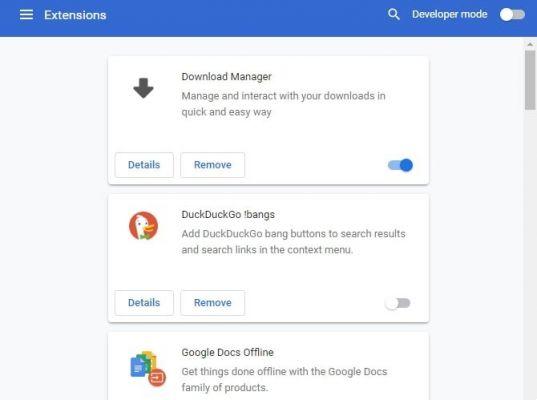This screenshot has width=537, height=400.
Task: Click description 'Manage and interact with your downloads'
Action: (x=283, y=104)
